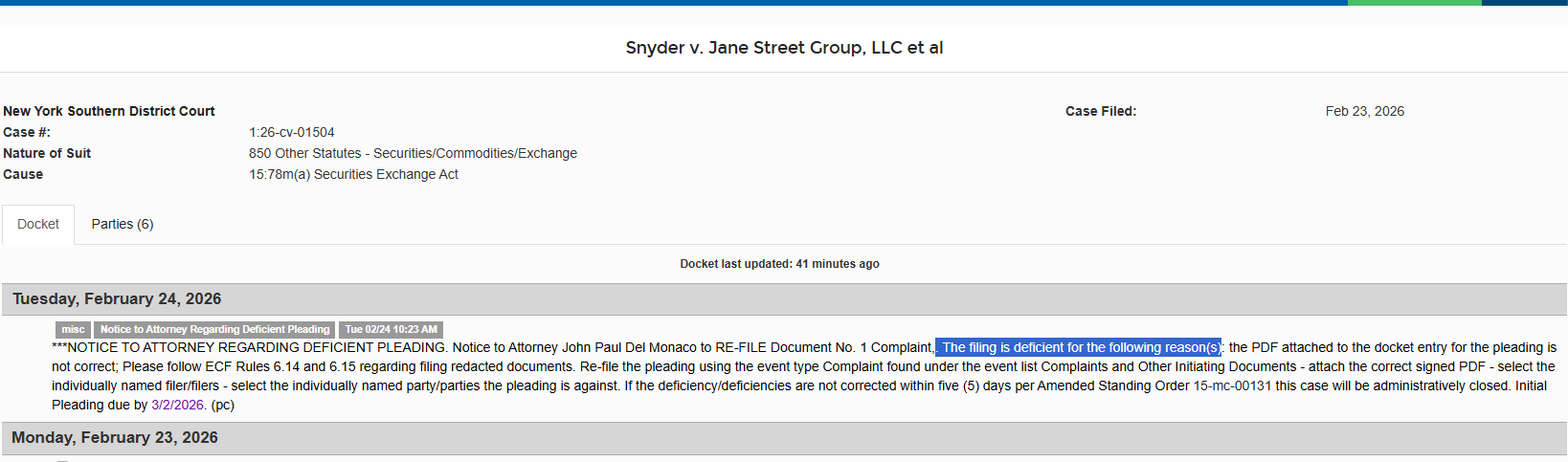Click the 'misc' entry tag
1568x462 pixels.
(73, 329)
